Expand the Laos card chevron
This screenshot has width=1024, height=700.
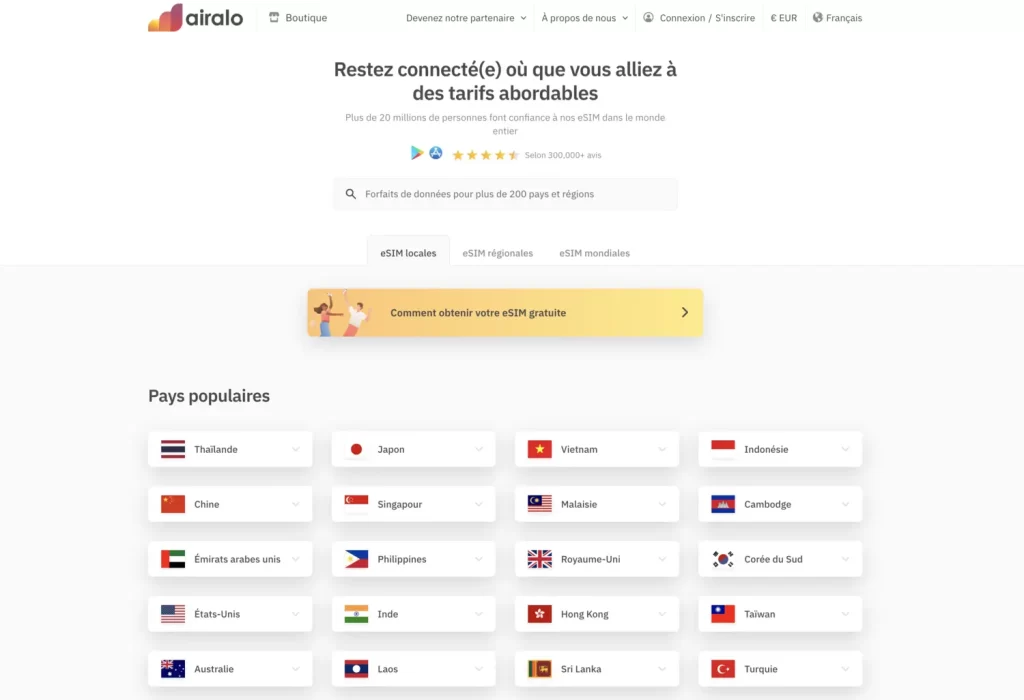[479, 669]
